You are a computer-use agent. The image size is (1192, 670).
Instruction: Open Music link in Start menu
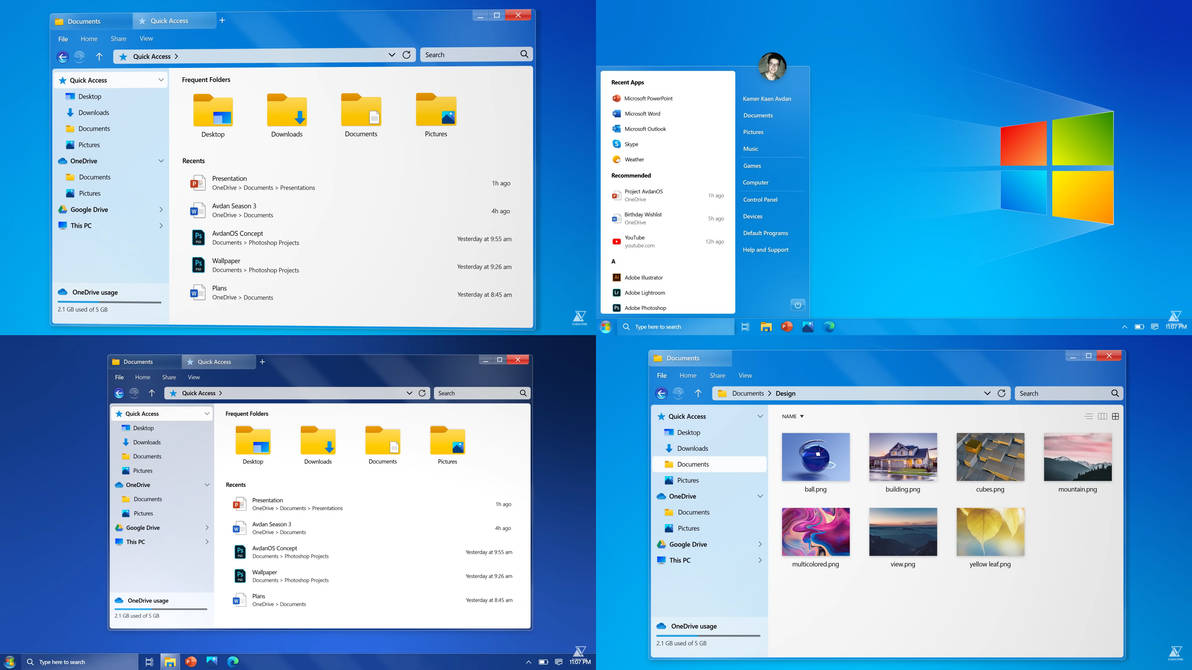(750, 149)
